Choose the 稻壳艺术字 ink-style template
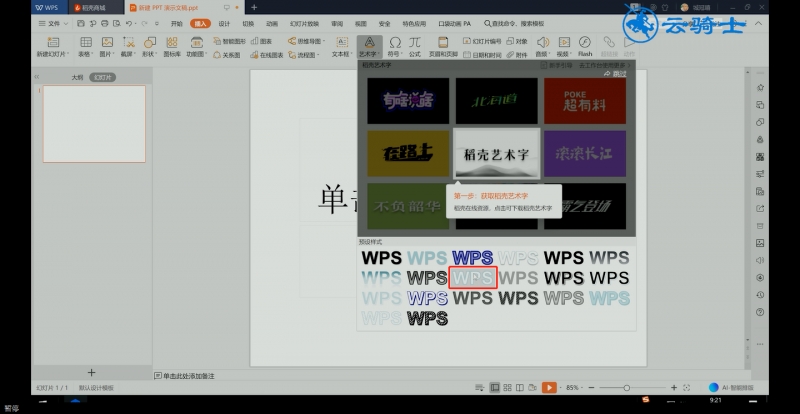The height and width of the screenshot is (414, 800). pyautogui.click(x=496, y=153)
